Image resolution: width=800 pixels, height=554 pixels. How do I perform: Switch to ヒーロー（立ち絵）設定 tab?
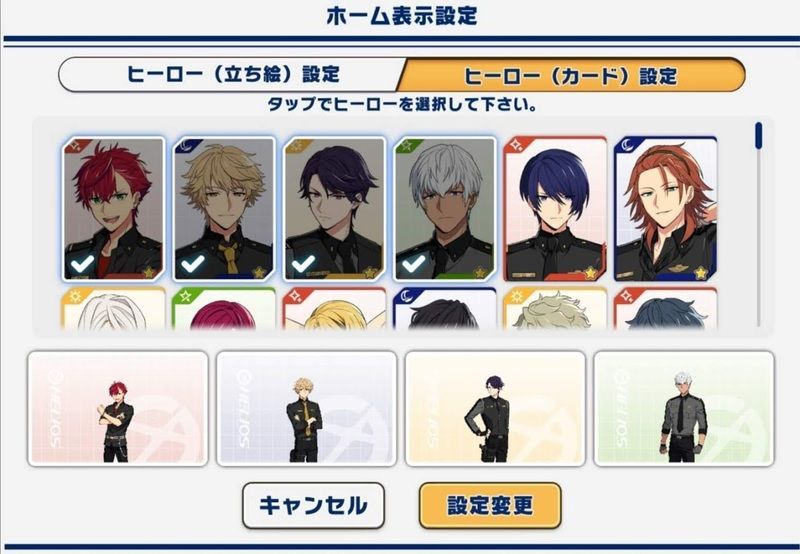(232, 74)
